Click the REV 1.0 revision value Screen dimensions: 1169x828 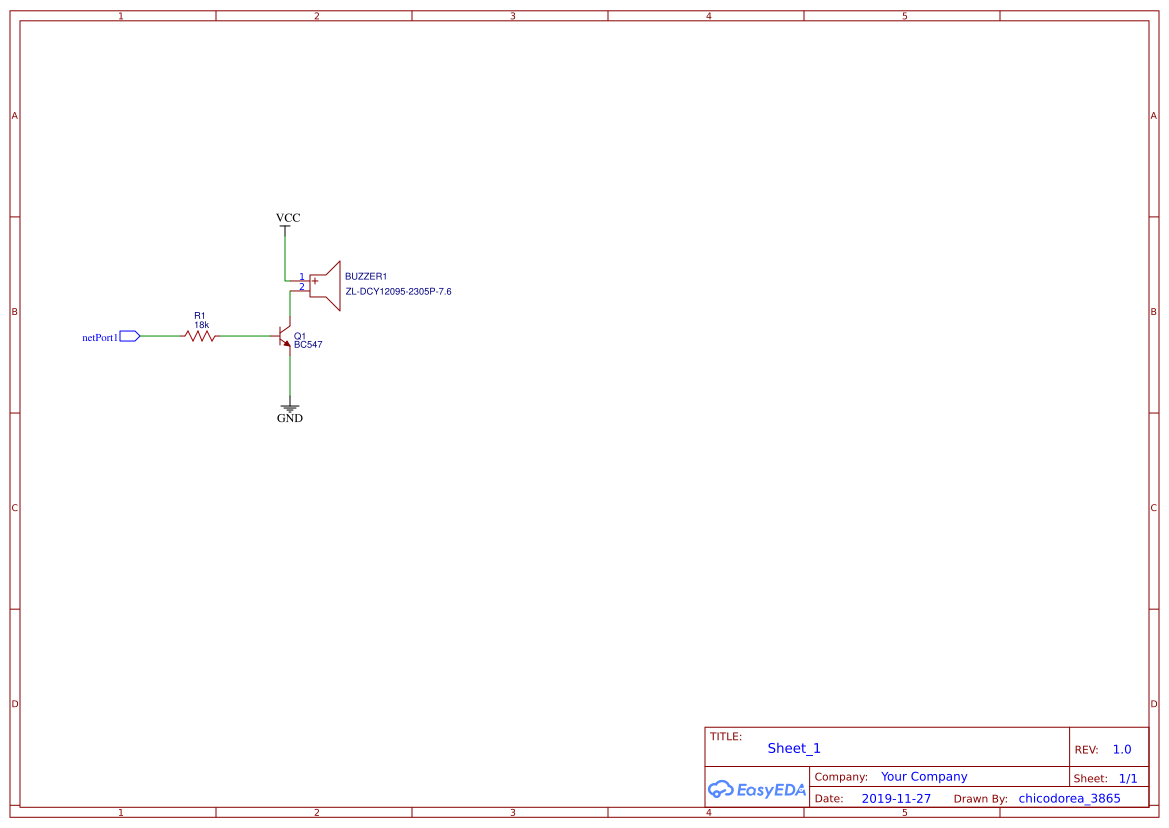[x=1123, y=749]
